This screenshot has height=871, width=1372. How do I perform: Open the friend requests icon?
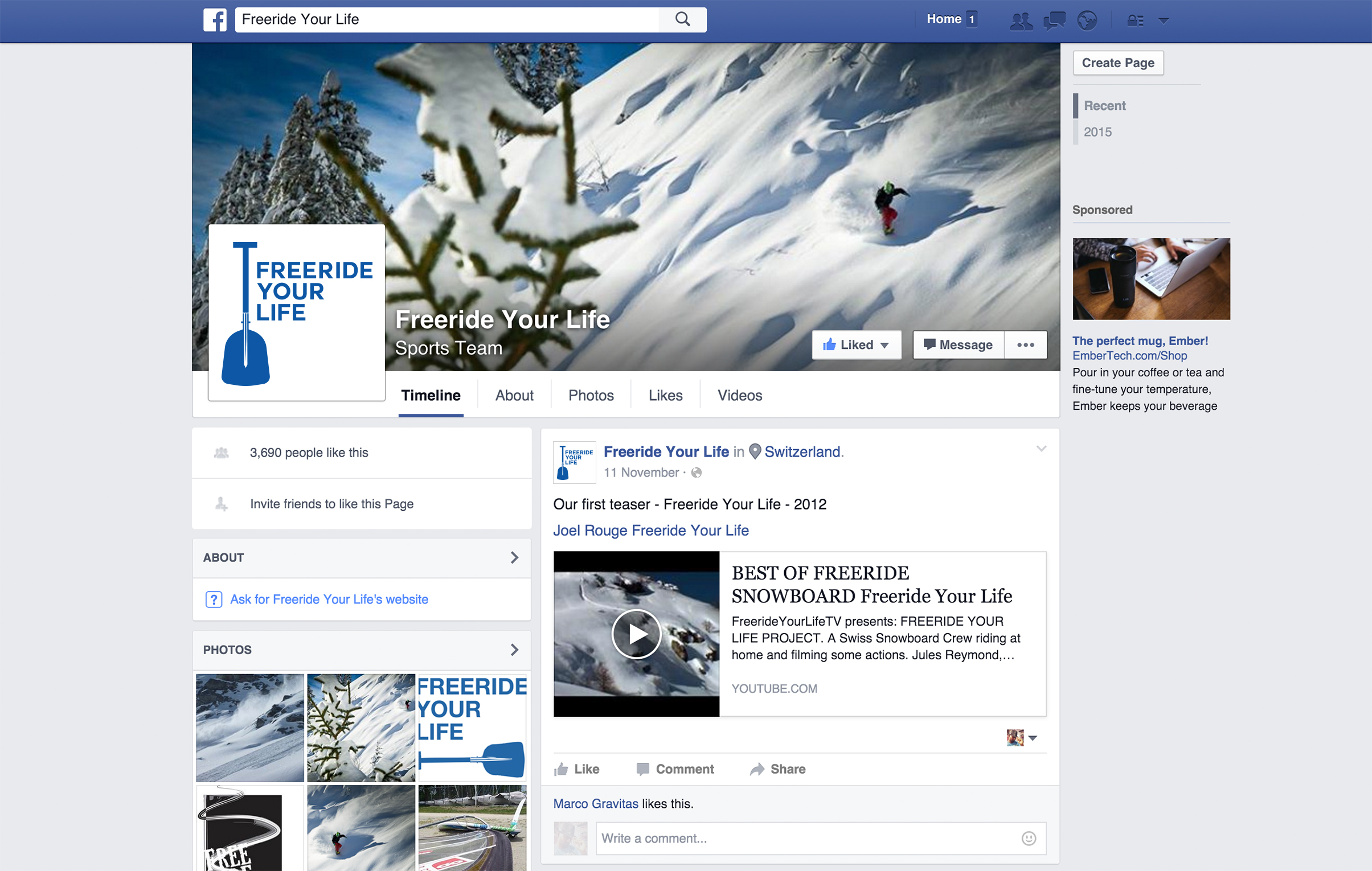[x=1021, y=21]
